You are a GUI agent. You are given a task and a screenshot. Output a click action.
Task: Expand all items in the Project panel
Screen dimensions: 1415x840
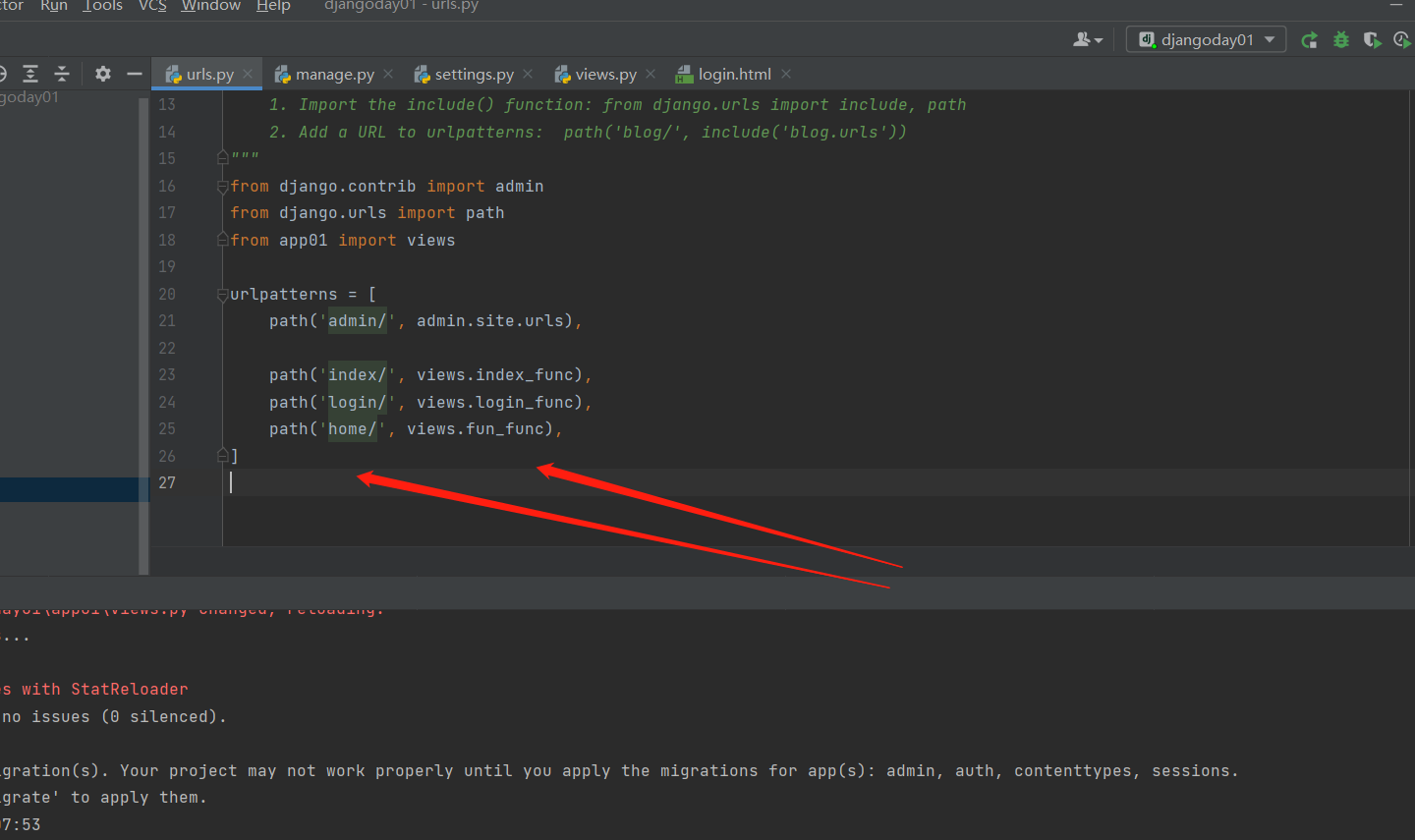point(30,74)
